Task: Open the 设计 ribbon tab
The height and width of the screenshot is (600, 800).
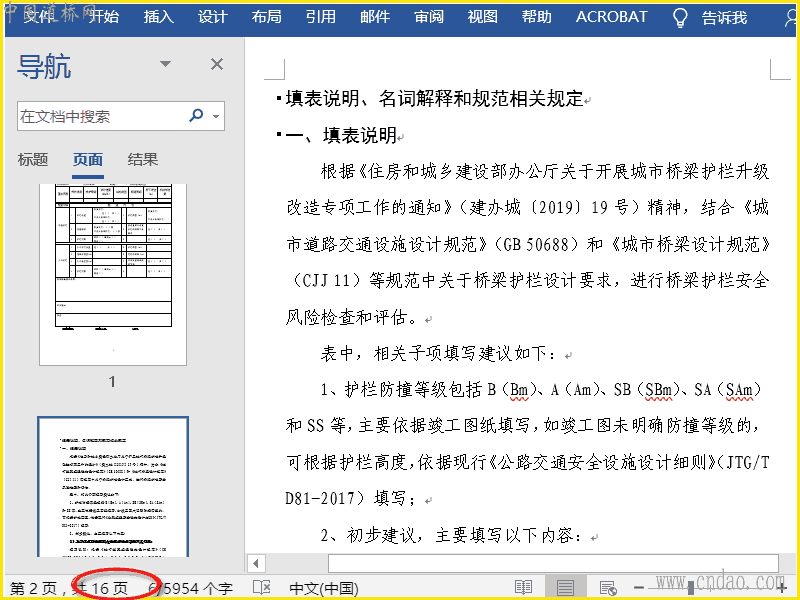Action: 212,17
